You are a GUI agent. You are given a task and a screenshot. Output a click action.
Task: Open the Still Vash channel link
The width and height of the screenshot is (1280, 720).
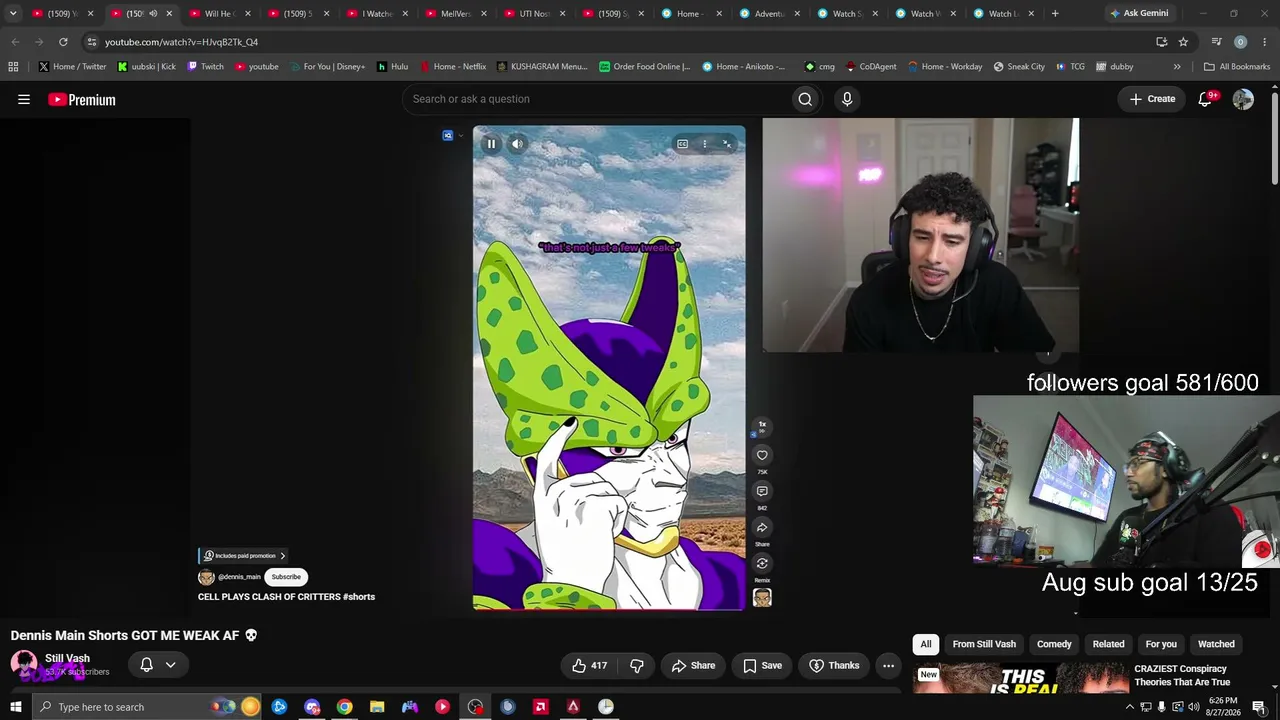67,658
